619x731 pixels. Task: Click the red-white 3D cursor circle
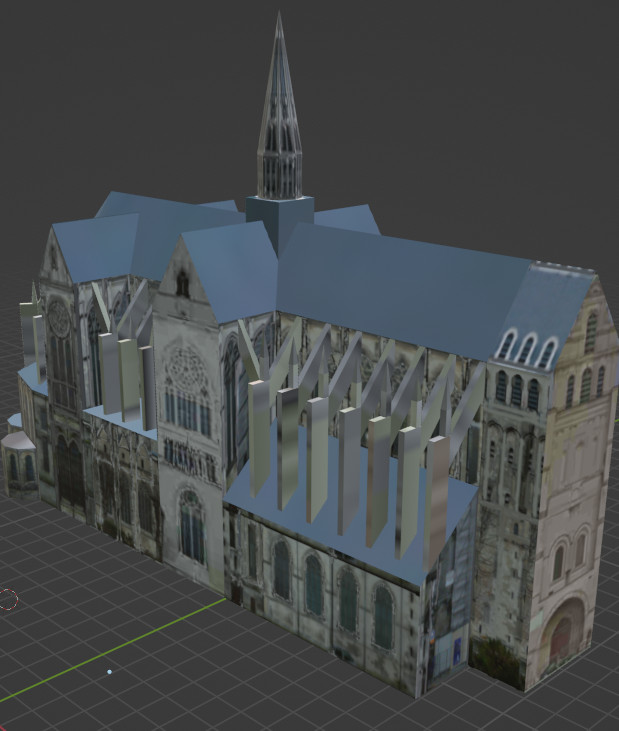7,599
